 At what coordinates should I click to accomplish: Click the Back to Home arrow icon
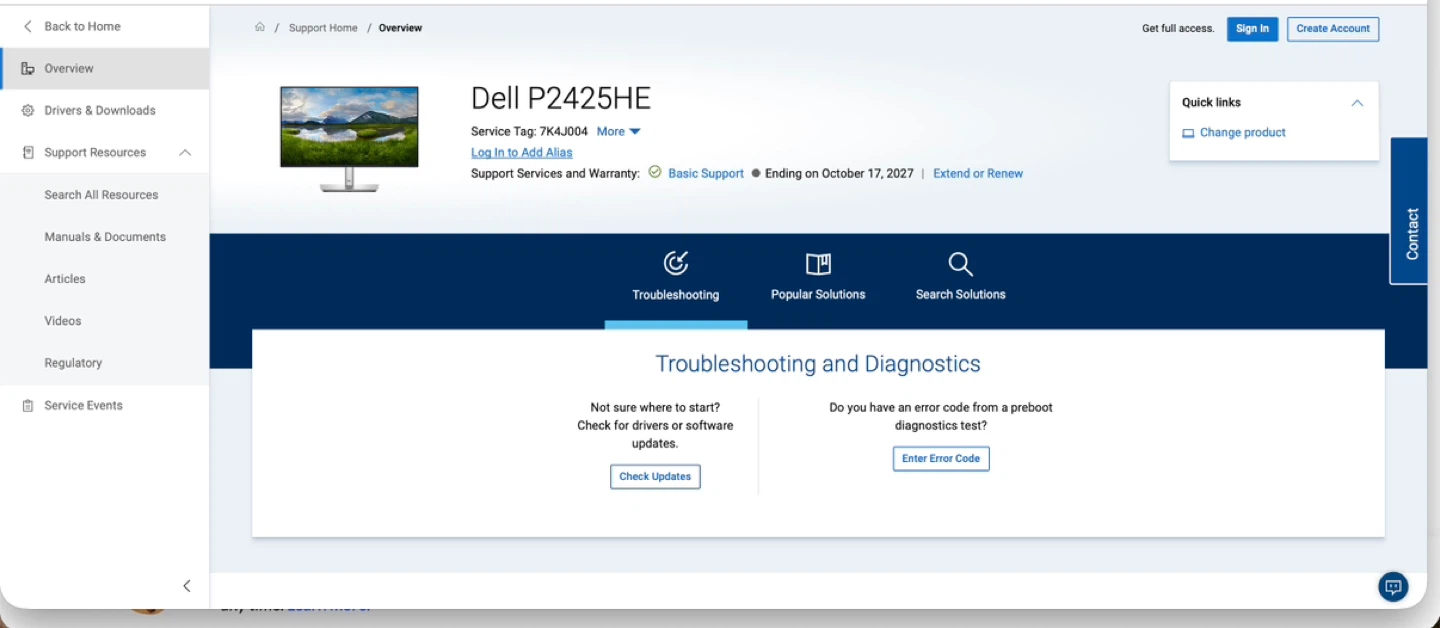[28, 26]
